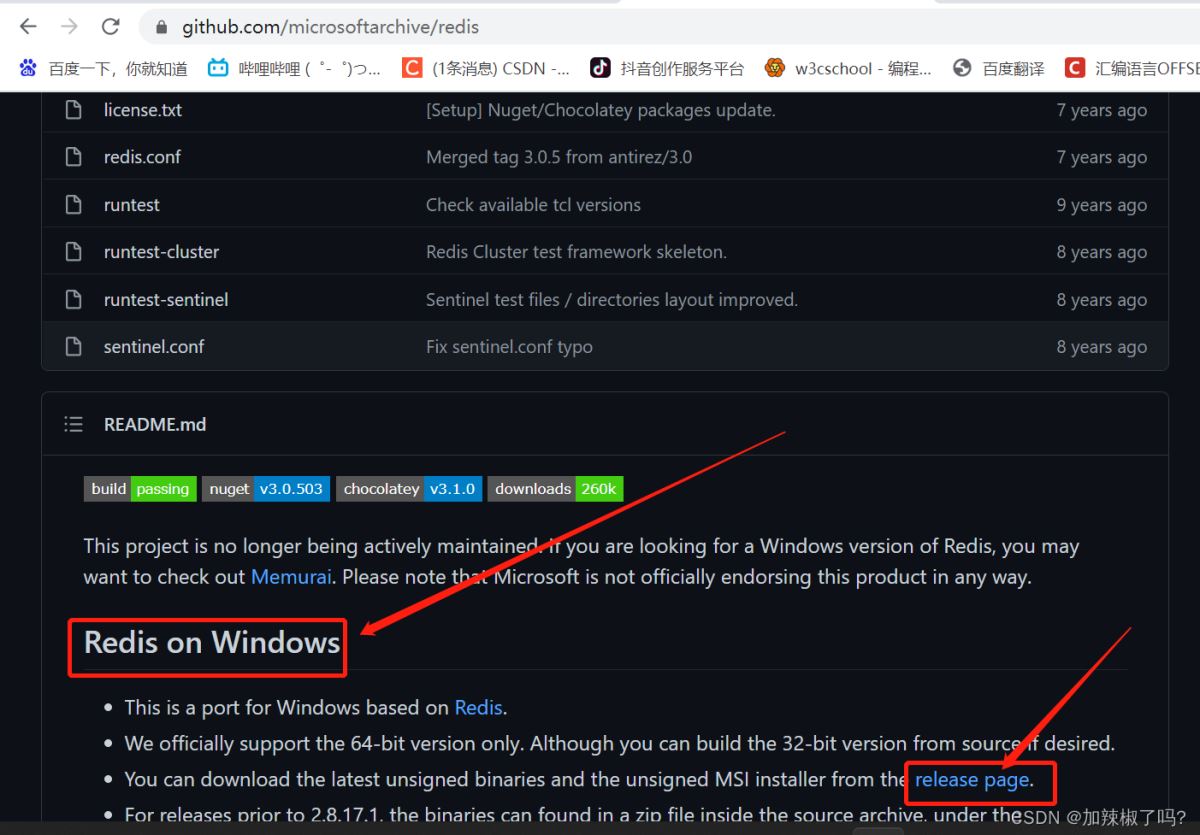Click "8 years ago" in the runtest-sentinel row

1102,300
